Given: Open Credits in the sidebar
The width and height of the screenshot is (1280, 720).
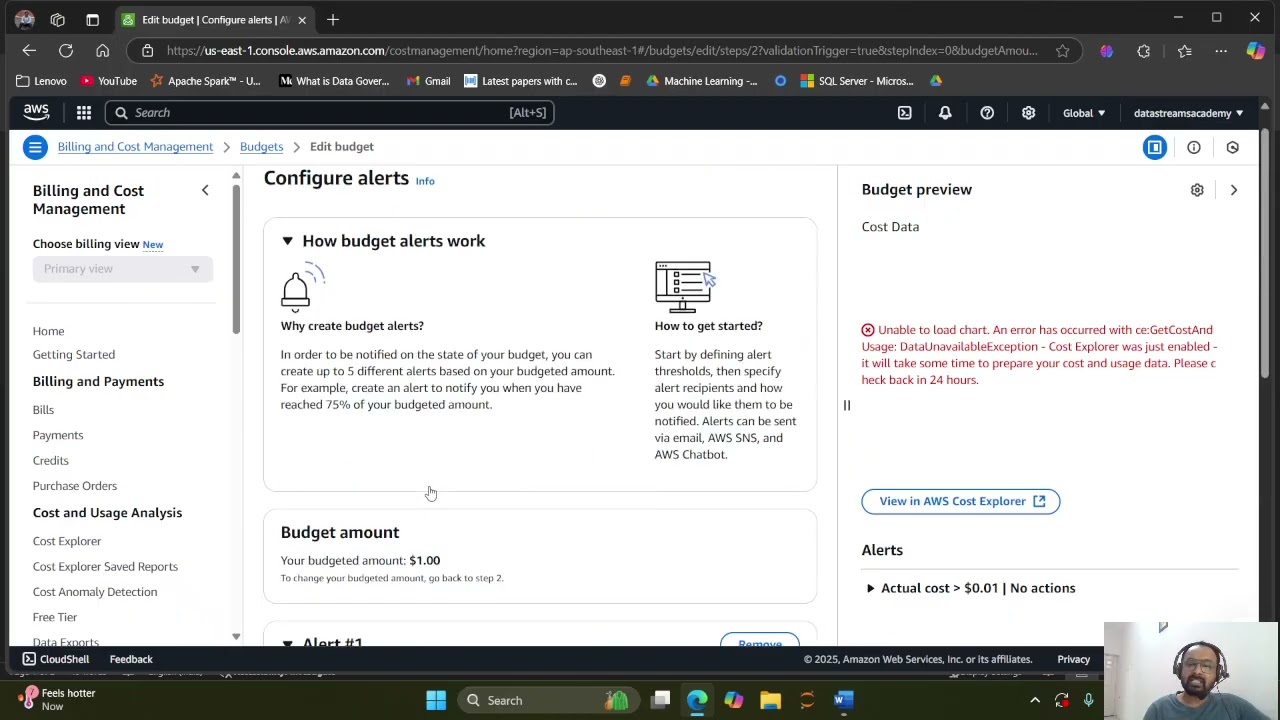Looking at the screenshot, I should coord(50,461).
